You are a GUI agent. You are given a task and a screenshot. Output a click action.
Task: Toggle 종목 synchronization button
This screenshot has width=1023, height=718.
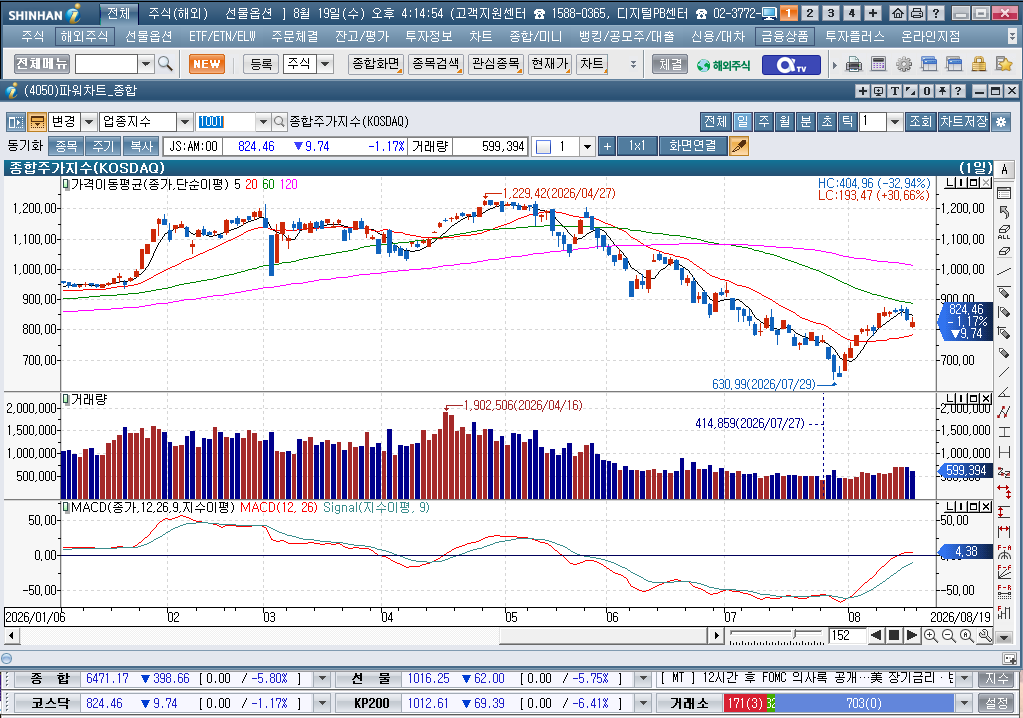coord(65,146)
